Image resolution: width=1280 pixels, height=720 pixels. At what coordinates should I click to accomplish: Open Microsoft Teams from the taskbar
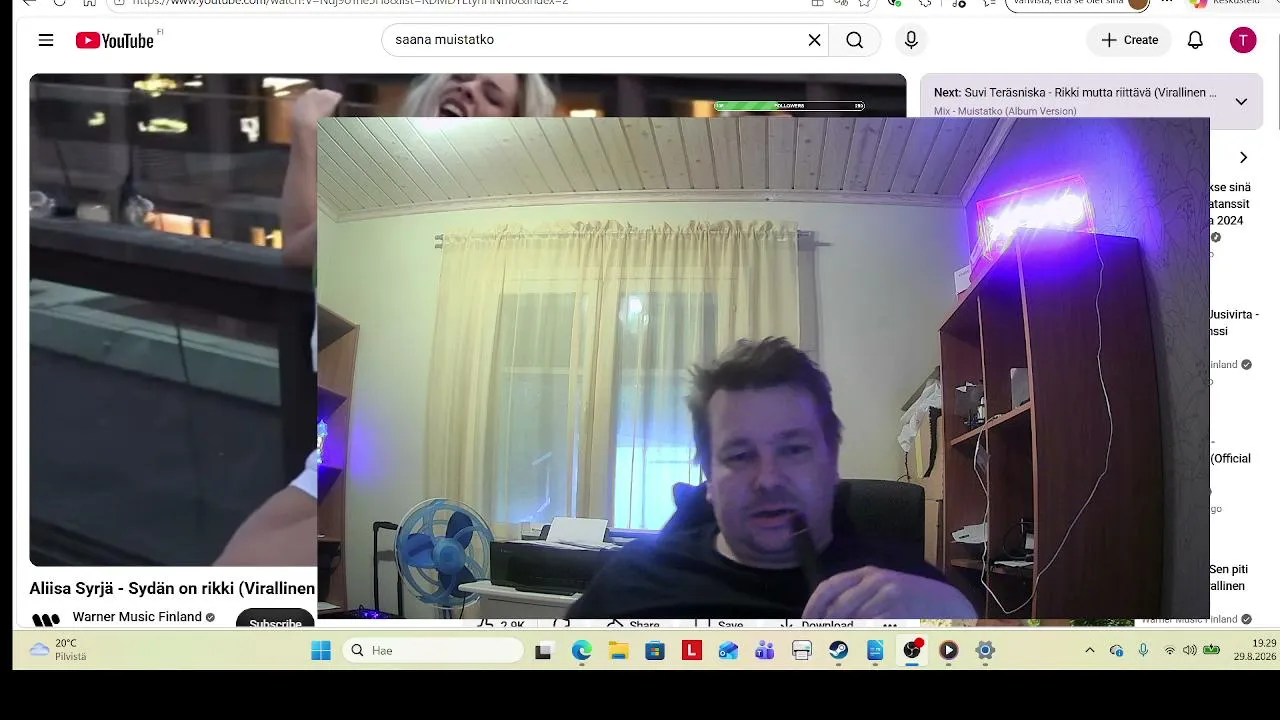(x=765, y=651)
